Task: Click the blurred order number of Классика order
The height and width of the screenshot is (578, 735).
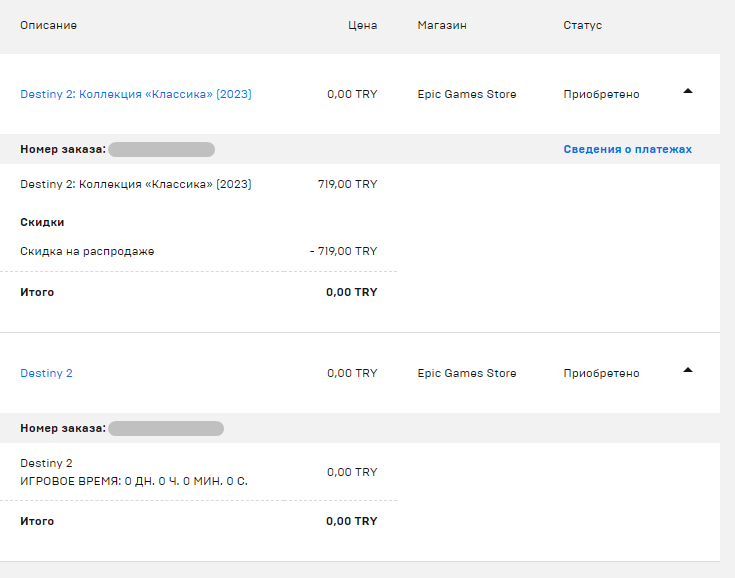Action: (162, 150)
